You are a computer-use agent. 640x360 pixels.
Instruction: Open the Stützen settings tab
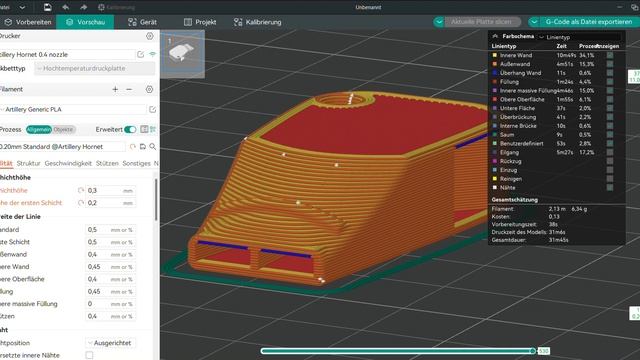(x=107, y=163)
